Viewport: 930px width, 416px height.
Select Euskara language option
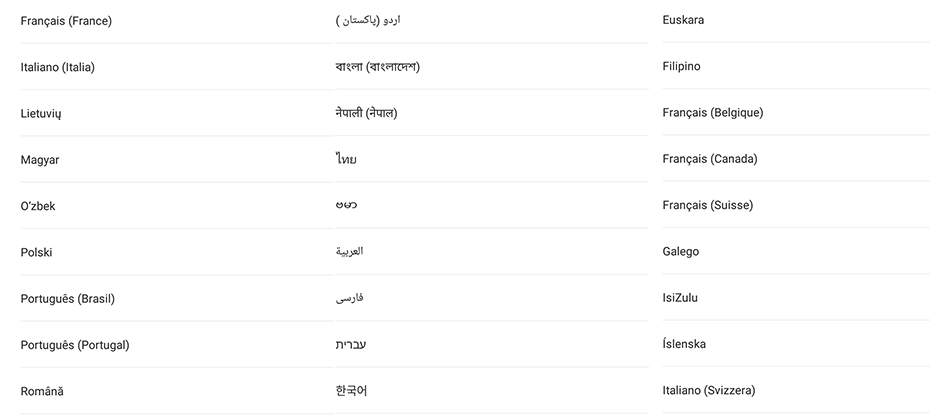(x=683, y=20)
